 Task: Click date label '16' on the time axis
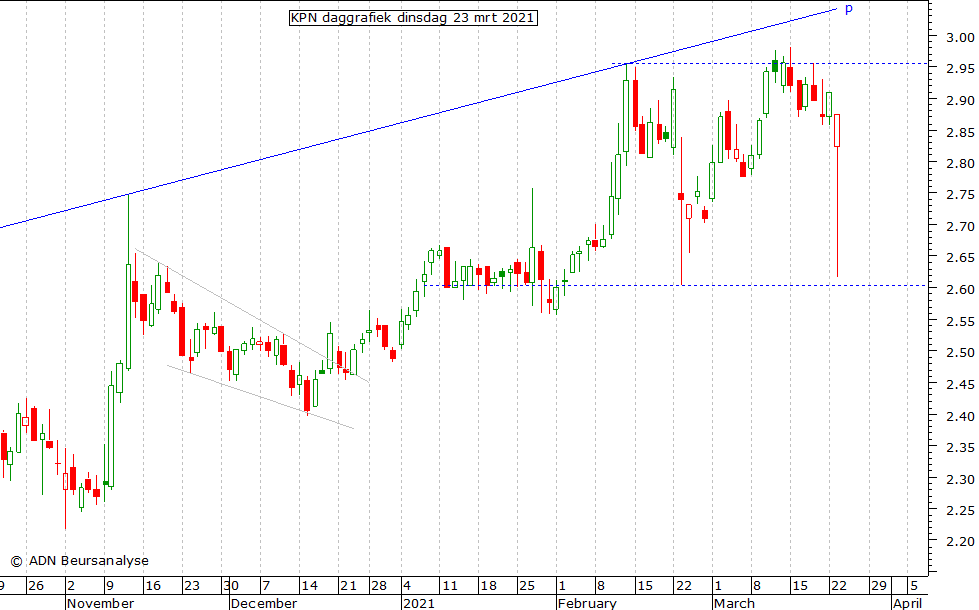(153, 586)
